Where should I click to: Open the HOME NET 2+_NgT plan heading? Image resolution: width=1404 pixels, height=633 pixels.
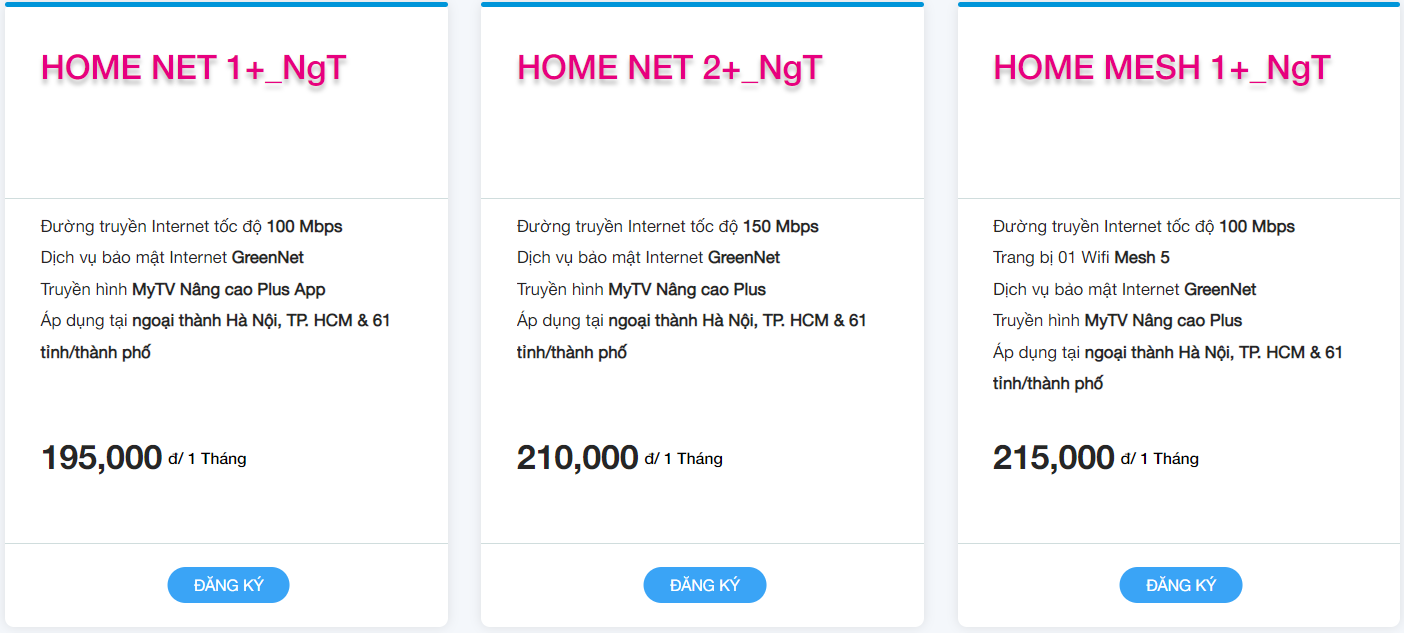point(669,68)
